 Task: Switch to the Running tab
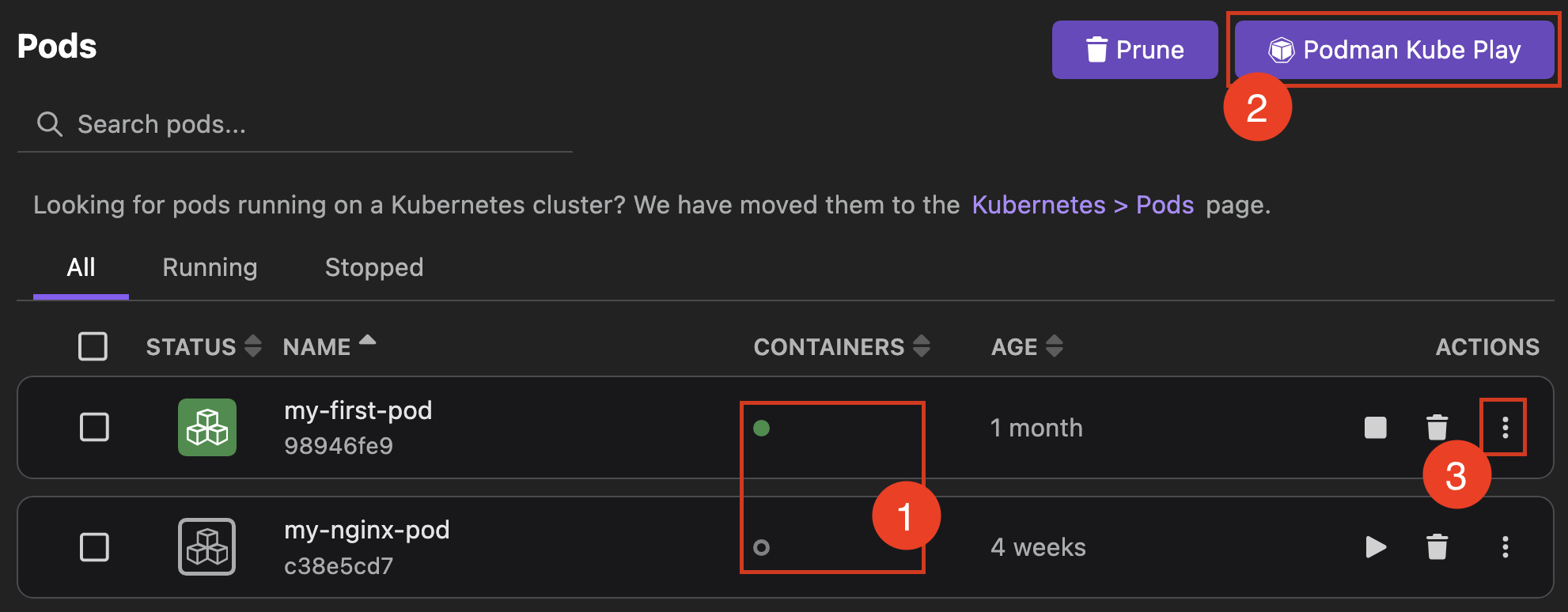210,267
